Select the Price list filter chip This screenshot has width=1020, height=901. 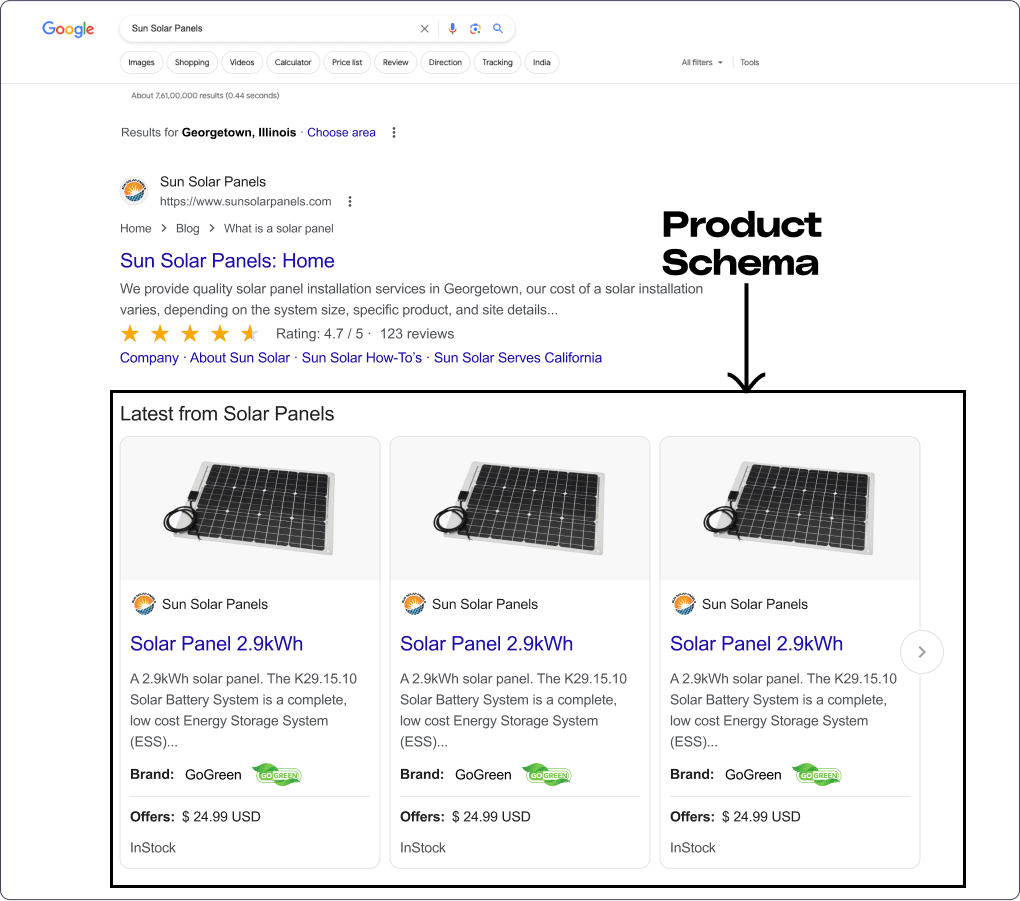[x=346, y=62]
